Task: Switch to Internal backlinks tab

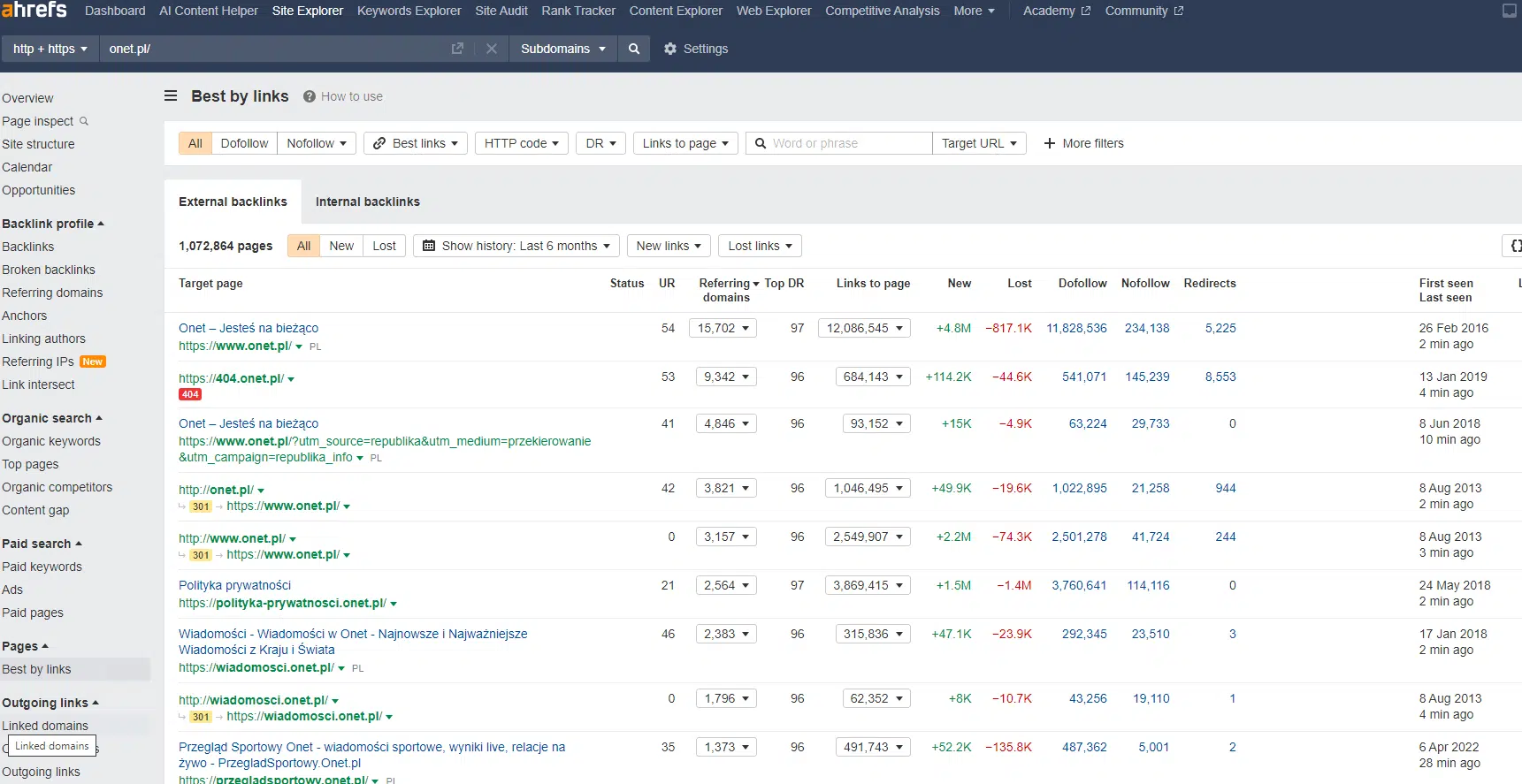Action: tap(368, 202)
